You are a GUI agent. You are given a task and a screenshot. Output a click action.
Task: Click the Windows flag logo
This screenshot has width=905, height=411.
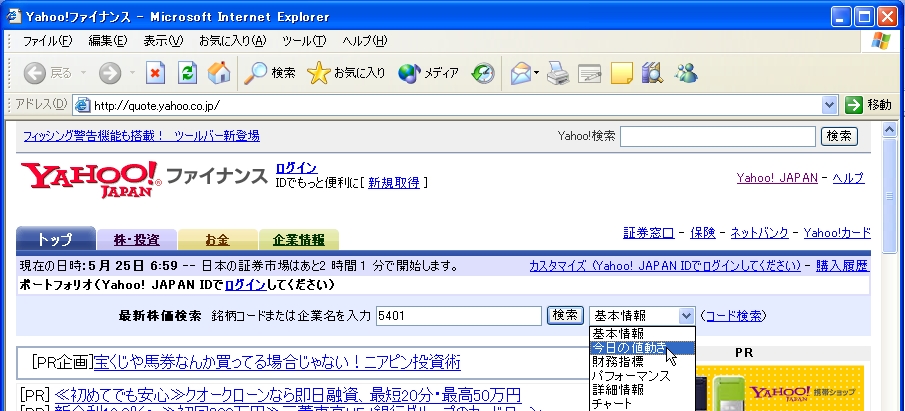(x=881, y=41)
